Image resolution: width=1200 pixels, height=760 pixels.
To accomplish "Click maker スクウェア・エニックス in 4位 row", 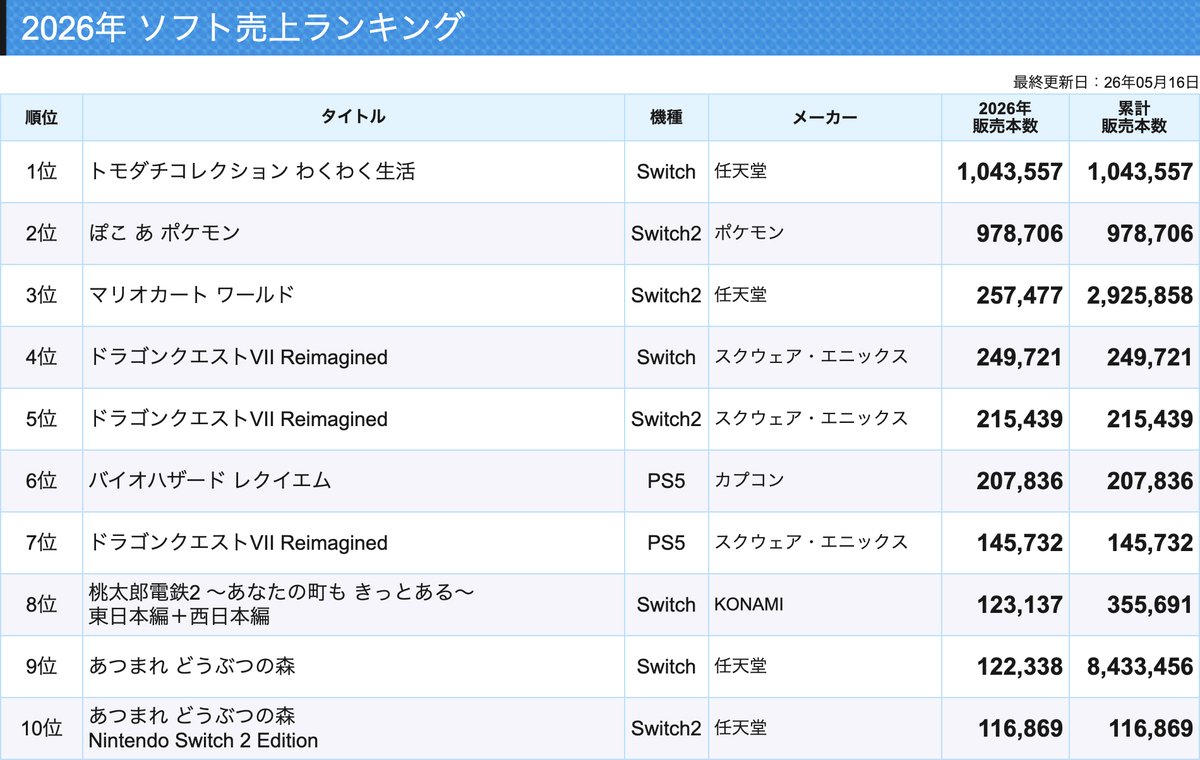I will tap(811, 357).
